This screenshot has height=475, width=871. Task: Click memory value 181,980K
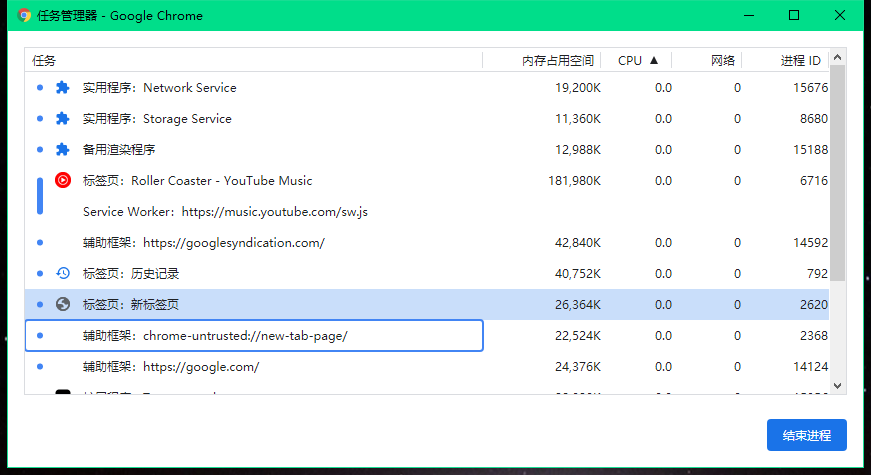574,181
